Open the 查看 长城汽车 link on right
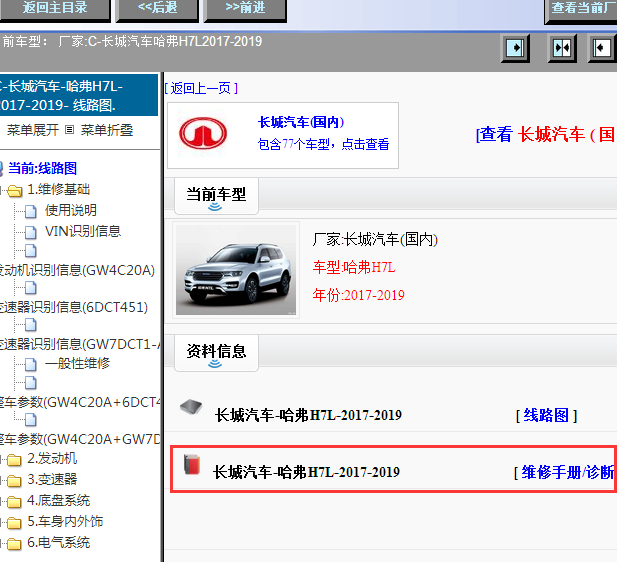 tap(546, 135)
